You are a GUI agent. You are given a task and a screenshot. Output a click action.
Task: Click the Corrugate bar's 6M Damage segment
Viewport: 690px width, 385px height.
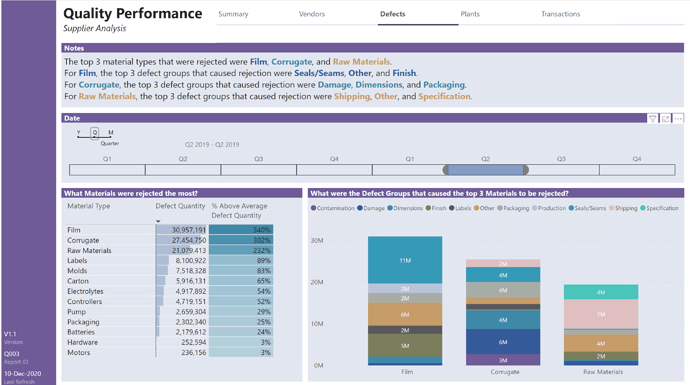503,342
